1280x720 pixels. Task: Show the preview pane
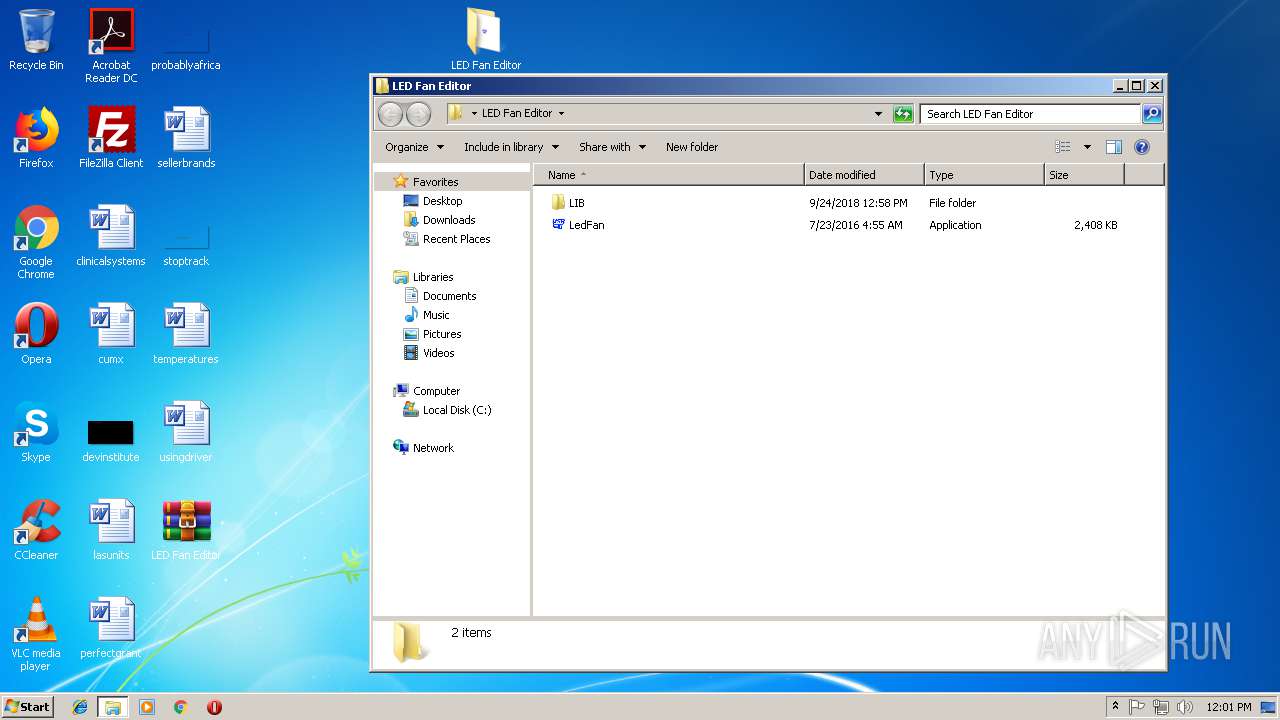(1114, 147)
